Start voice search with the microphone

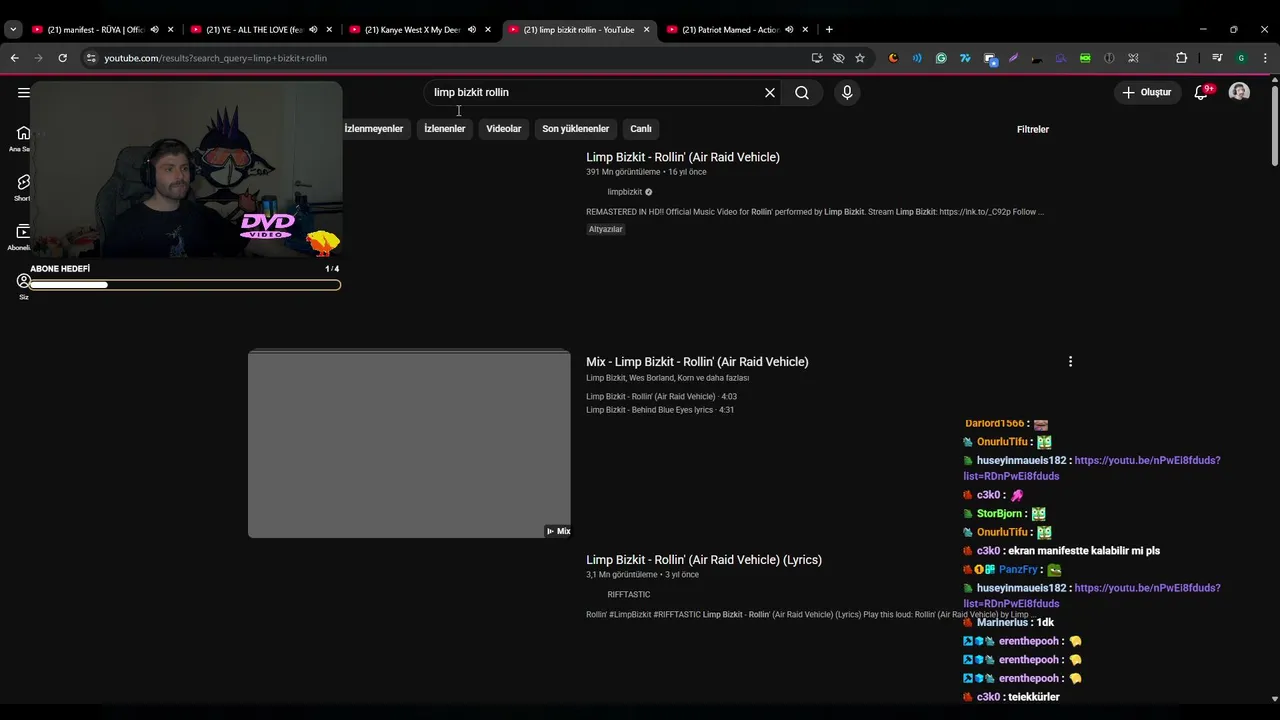pos(847,92)
